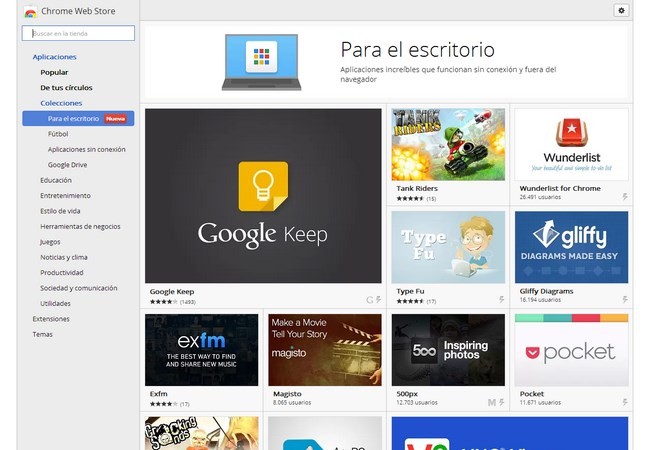Viewport: 650px width, 450px height.
Task: Select the Educación category
Action: click(56, 180)
